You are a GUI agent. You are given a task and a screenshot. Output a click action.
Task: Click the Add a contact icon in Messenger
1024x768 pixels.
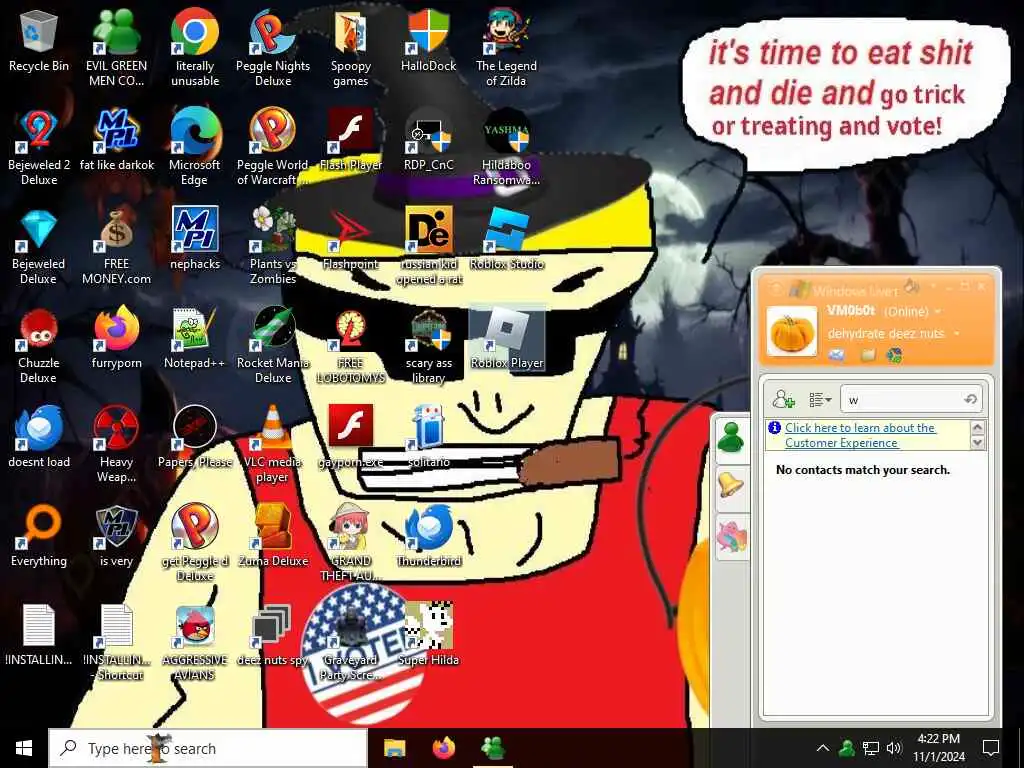click(x=783, y=399)
